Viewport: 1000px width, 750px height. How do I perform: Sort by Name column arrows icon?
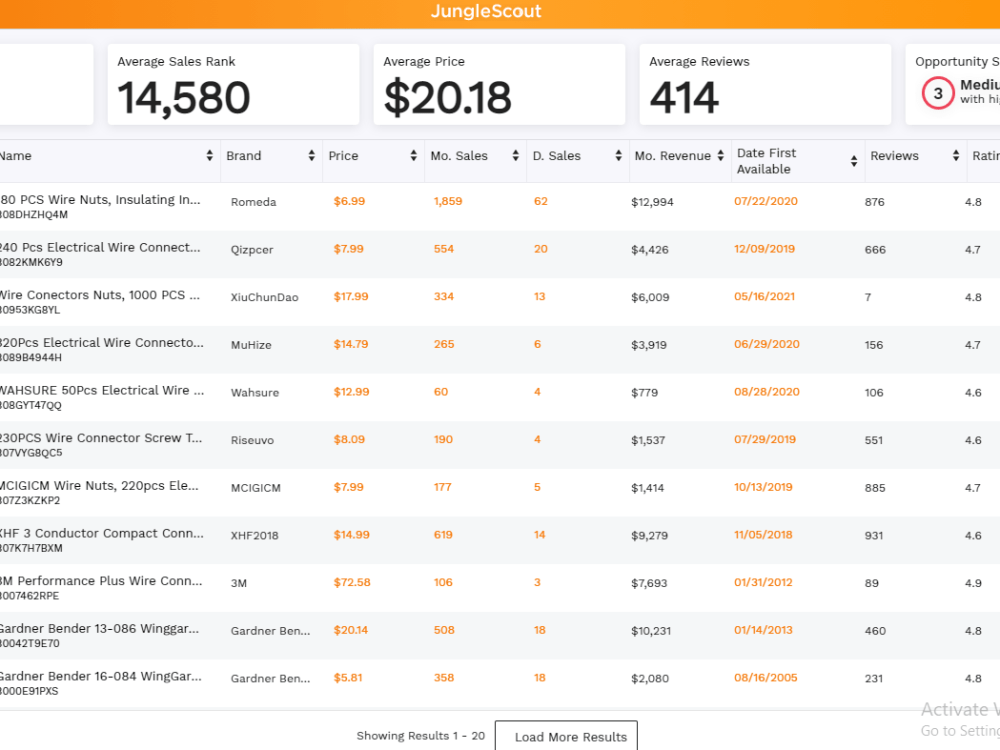click(x=209, y=156)
